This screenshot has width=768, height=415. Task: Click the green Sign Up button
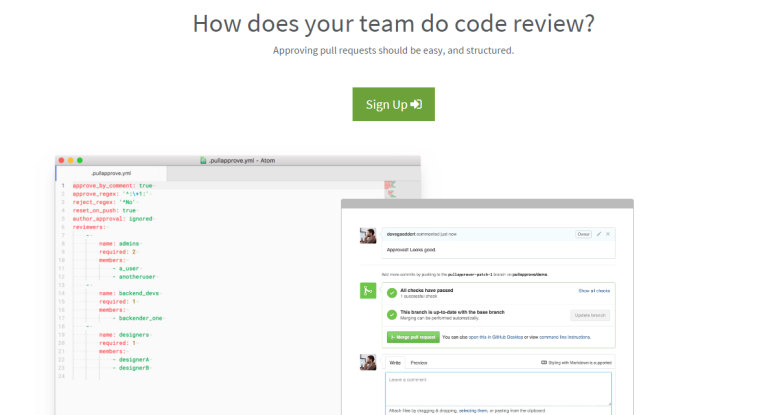[393, 104]
